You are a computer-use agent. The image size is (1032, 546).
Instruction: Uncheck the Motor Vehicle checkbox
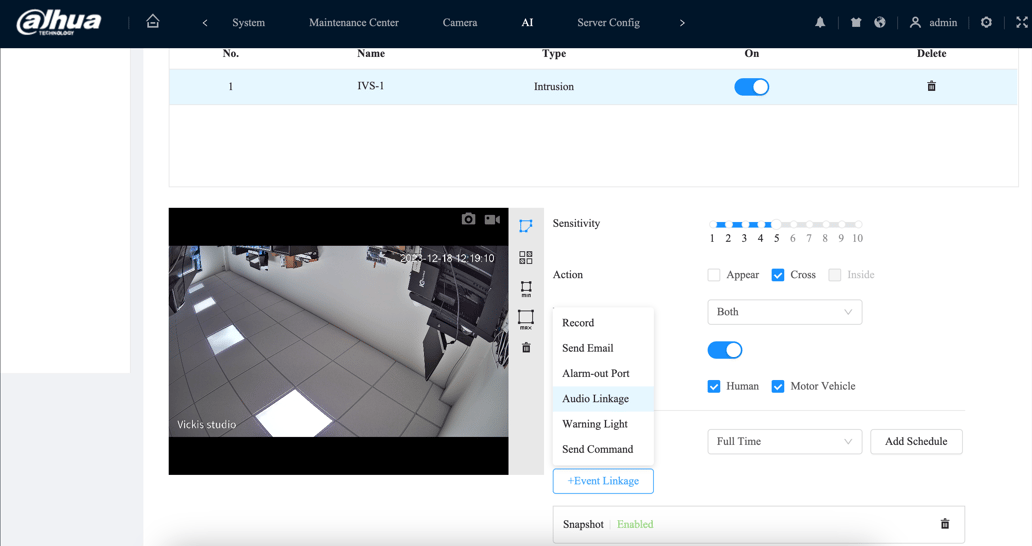pos(778,386)
